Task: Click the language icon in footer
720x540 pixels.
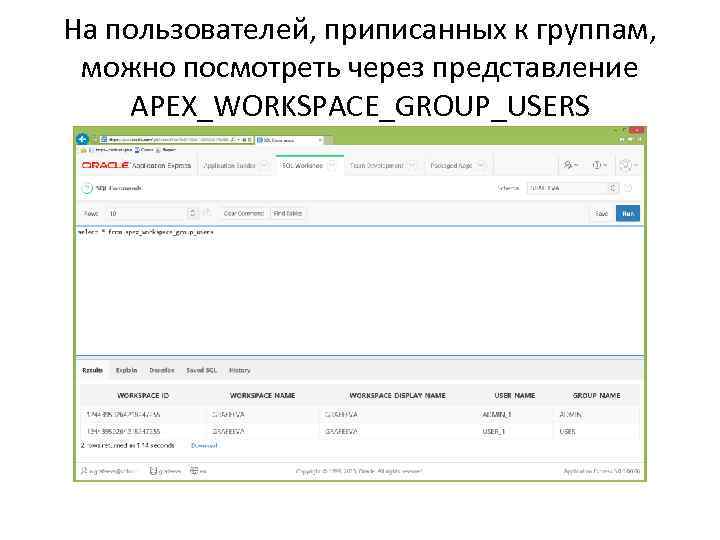Action: click(x=194, y=471)
